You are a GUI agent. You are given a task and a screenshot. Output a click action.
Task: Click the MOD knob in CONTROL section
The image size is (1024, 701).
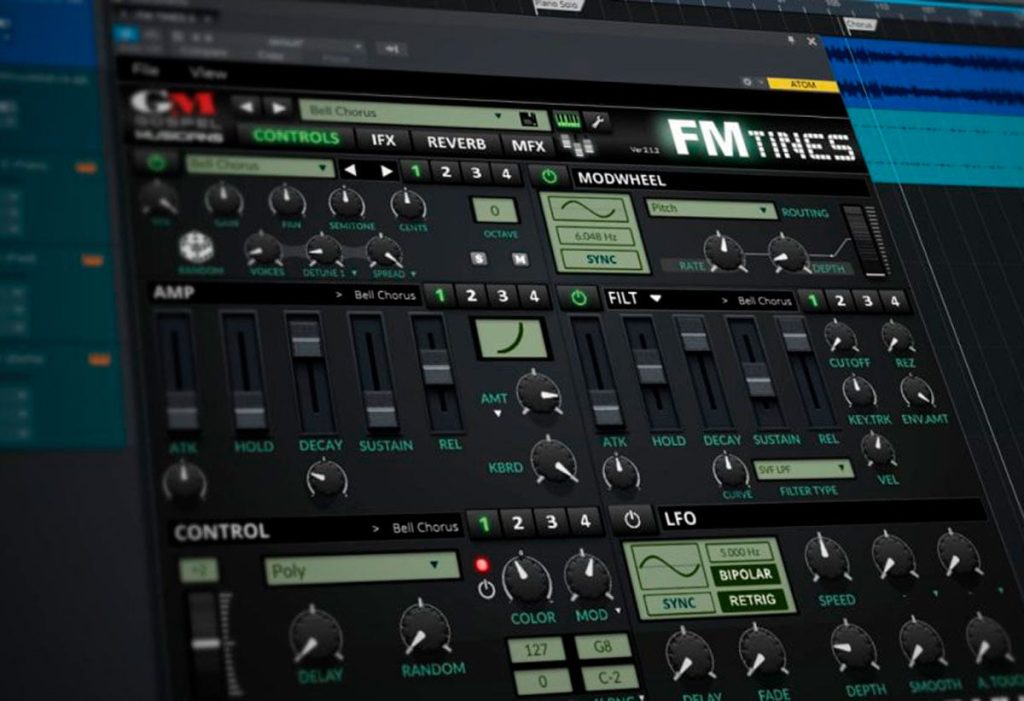(588, 575)
